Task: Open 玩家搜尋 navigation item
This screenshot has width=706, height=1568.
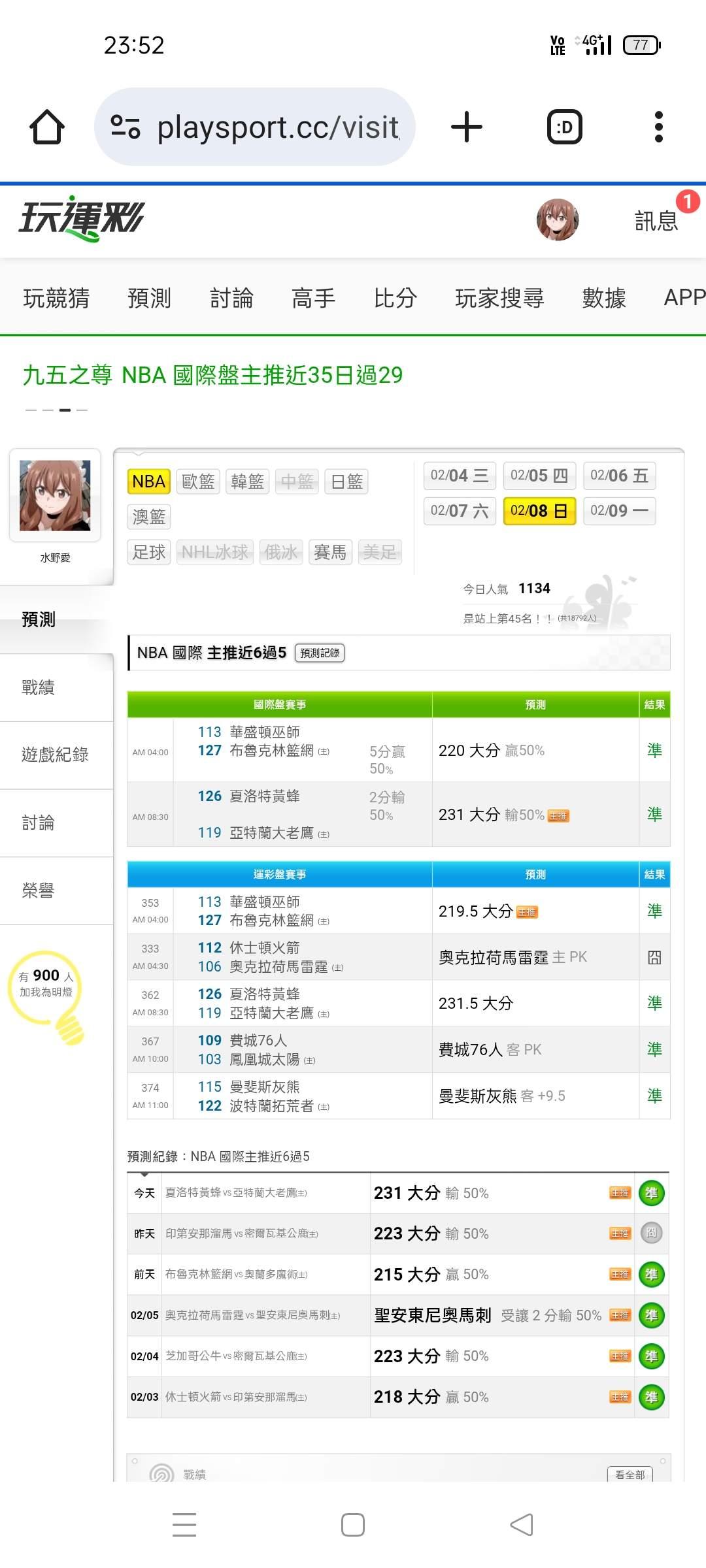Action: pos(499,298)
